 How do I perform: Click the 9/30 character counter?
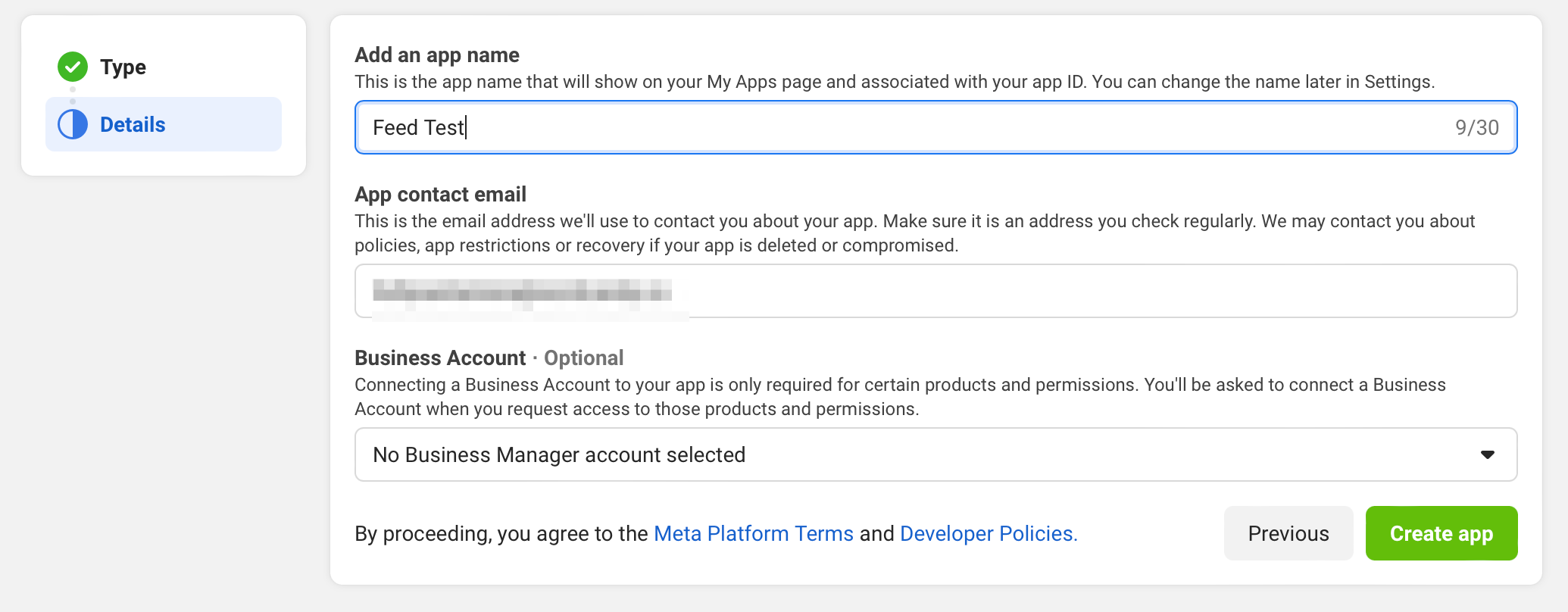(x=1476, y=127)
